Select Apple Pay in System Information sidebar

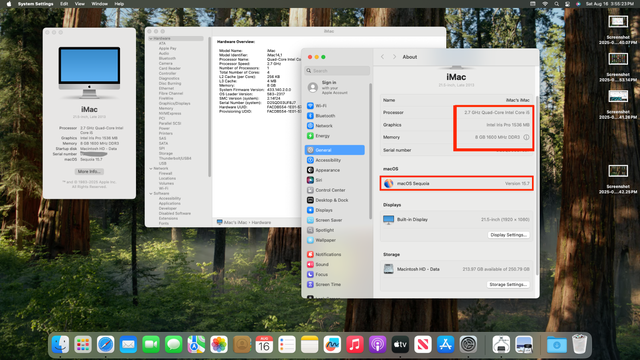[168, 48]
